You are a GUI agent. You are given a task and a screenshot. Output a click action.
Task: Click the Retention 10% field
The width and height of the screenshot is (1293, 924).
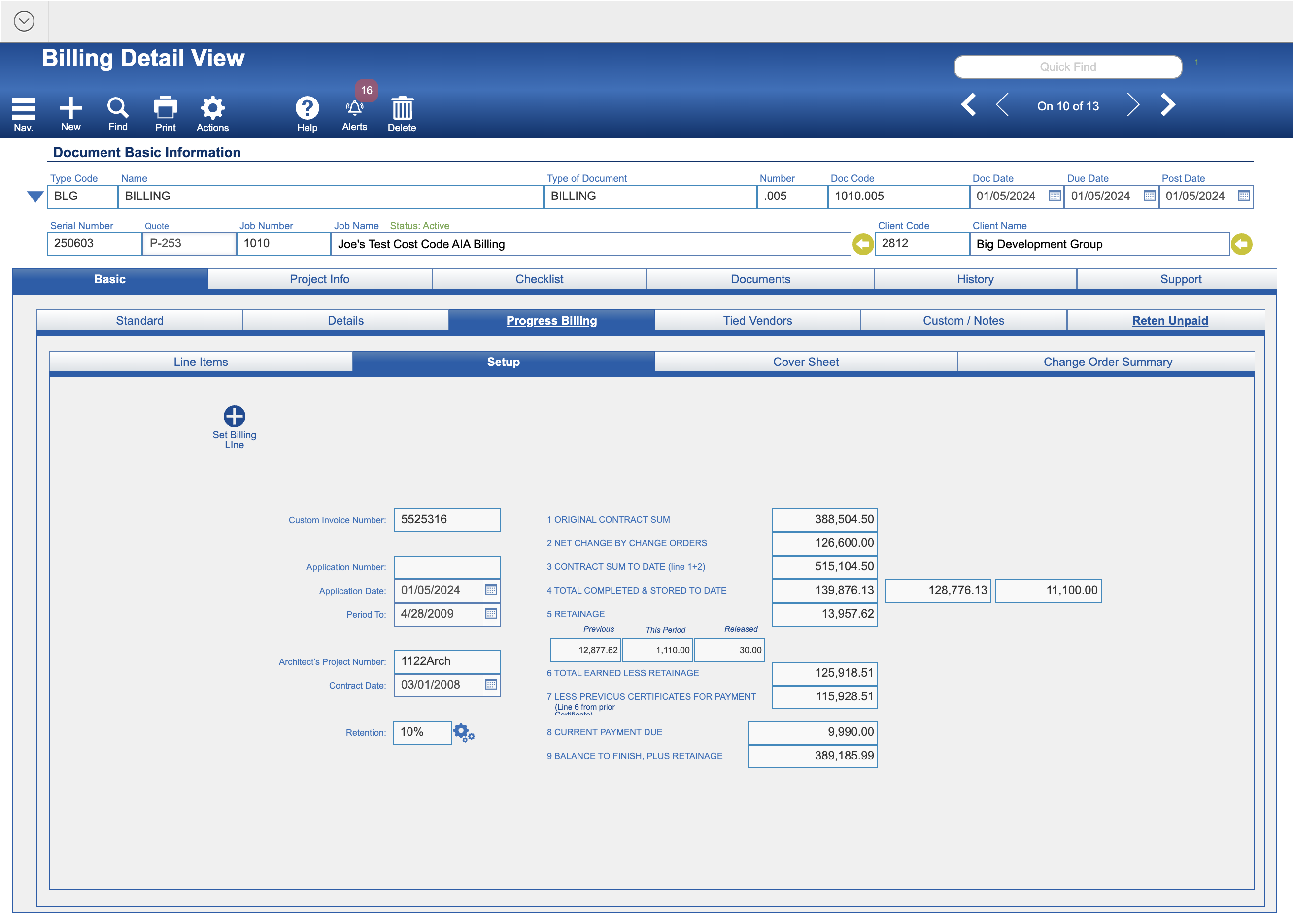pyautogui.click(x=422, y=732)
